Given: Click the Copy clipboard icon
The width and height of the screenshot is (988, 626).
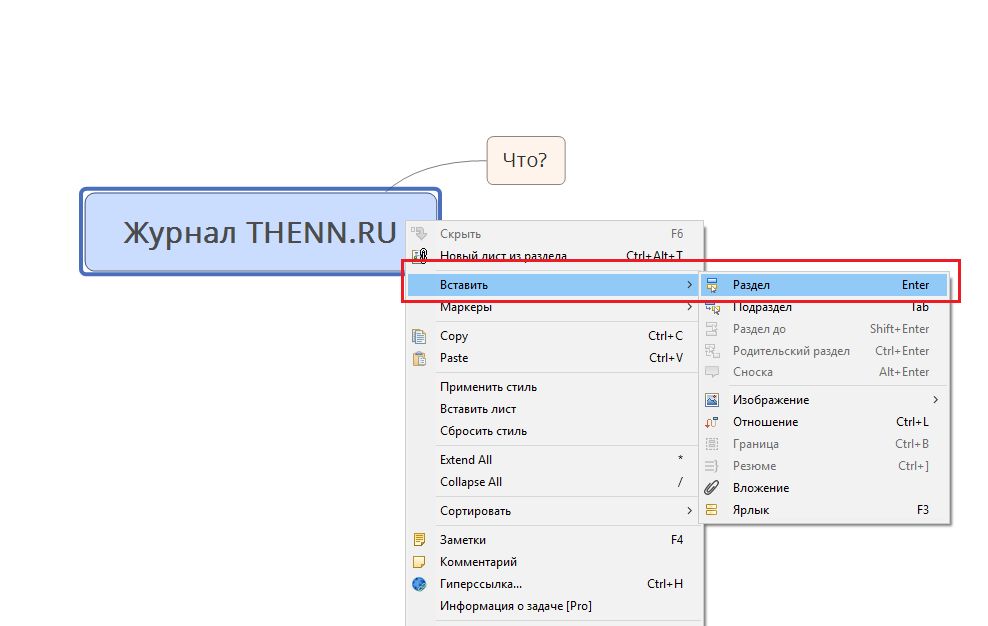Looking at the screenshot, I should (419, 336).
